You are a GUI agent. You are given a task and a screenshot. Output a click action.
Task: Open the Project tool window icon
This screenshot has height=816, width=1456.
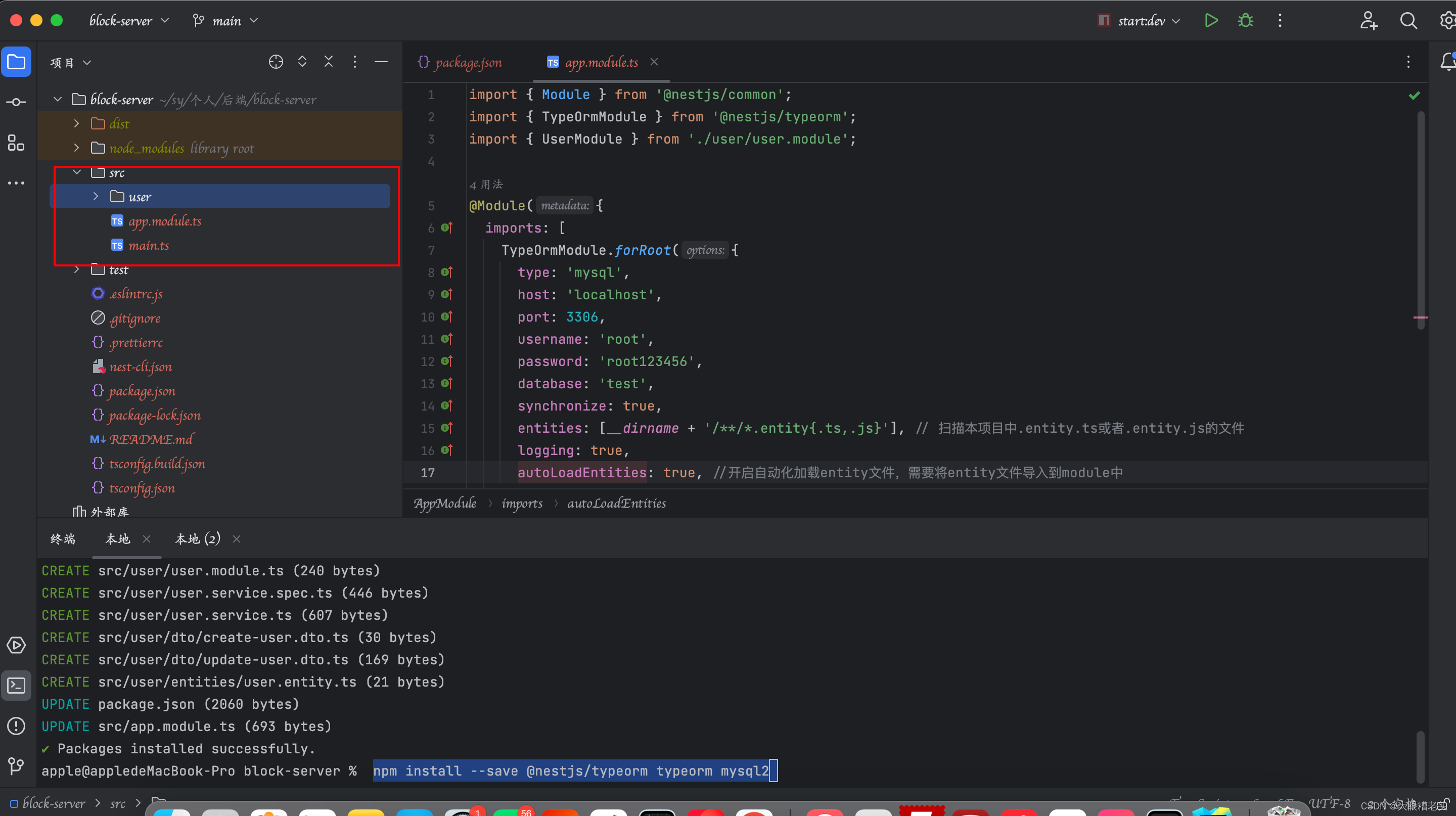coord(16,62)
